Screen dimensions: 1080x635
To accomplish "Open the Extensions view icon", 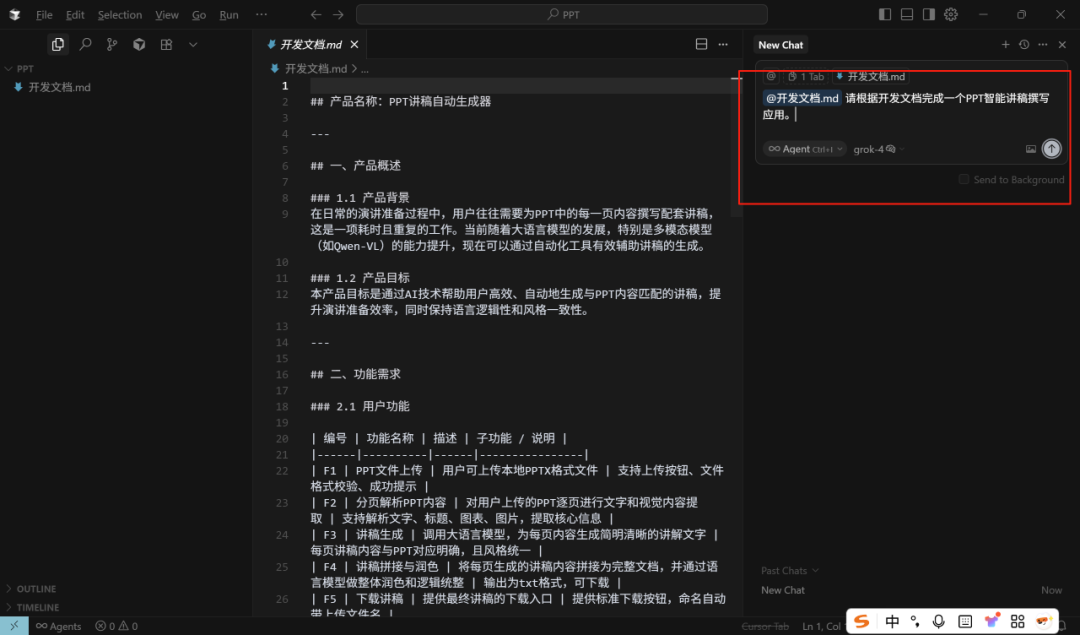I will [166, 45].
